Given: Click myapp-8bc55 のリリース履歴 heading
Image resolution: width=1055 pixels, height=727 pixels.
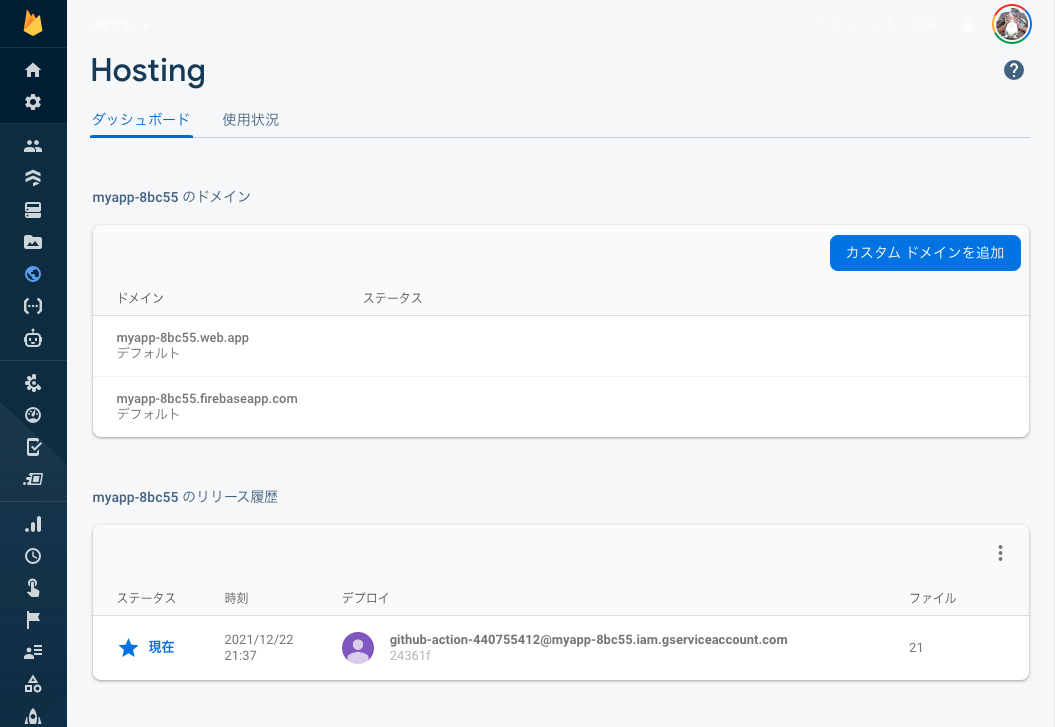Looking at the screenshot, I should click(185, 497).
